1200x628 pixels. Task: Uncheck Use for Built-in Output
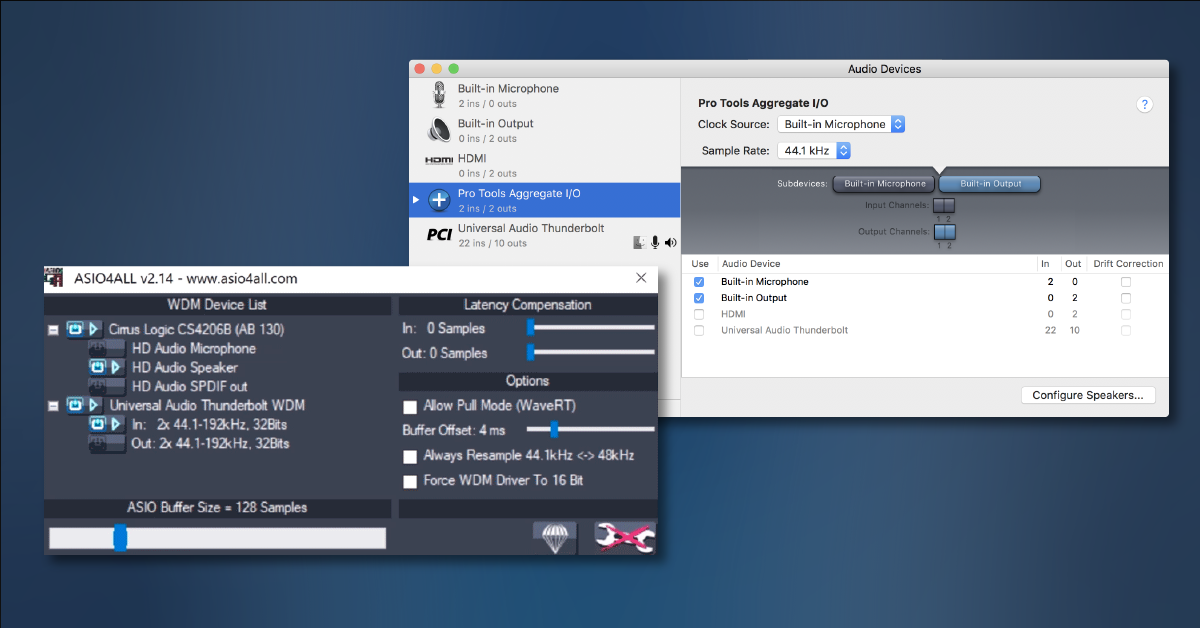699,298
